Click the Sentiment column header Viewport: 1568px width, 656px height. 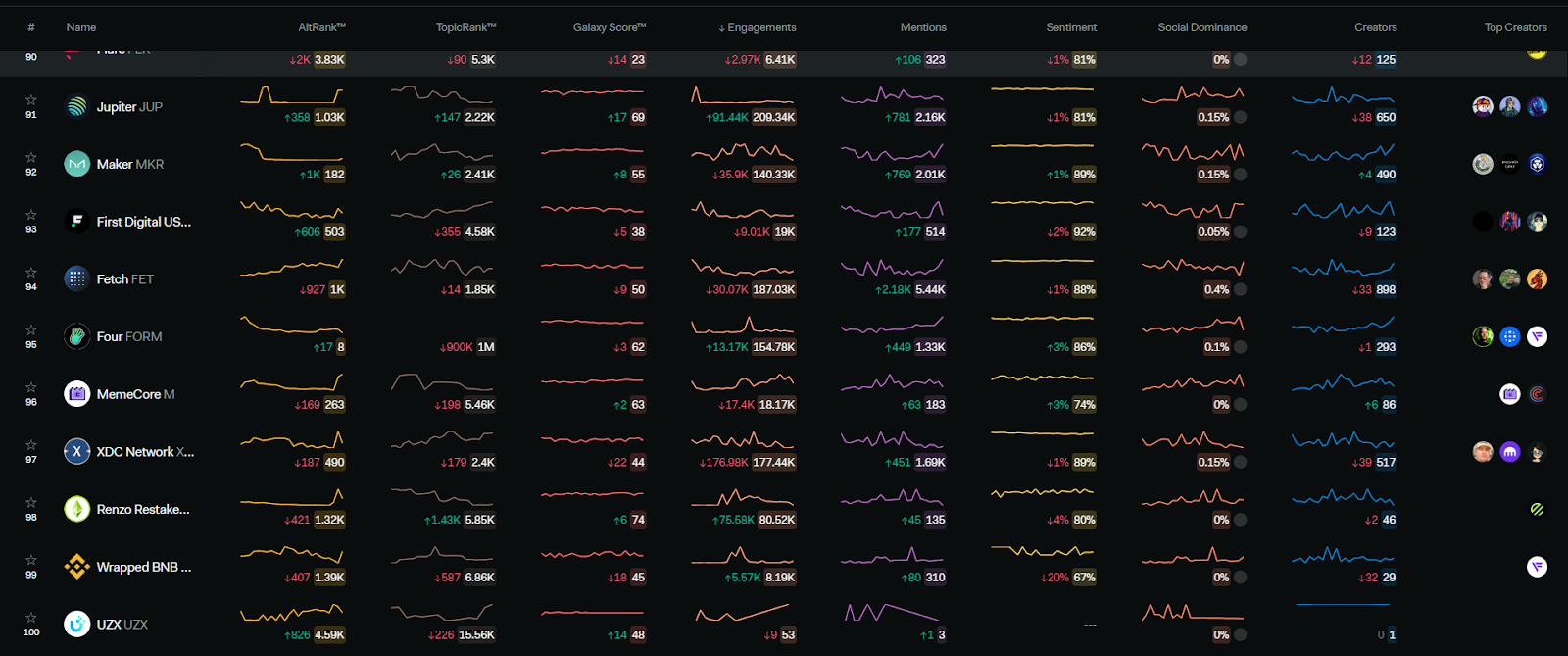(x=1070, y=27)
